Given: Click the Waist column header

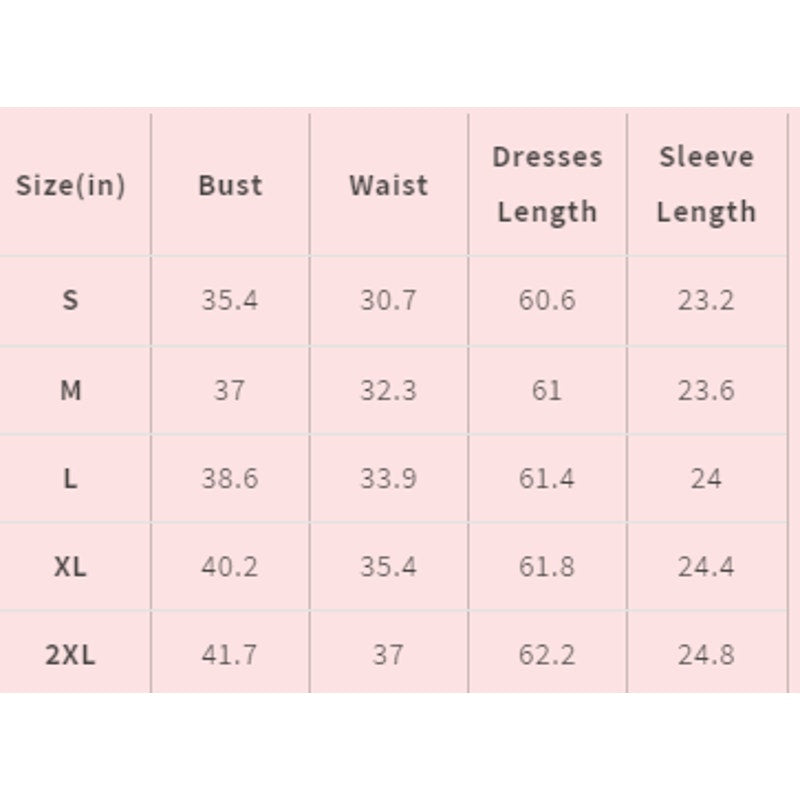Looking at the screenshot, I should click(x=388, y=185).
